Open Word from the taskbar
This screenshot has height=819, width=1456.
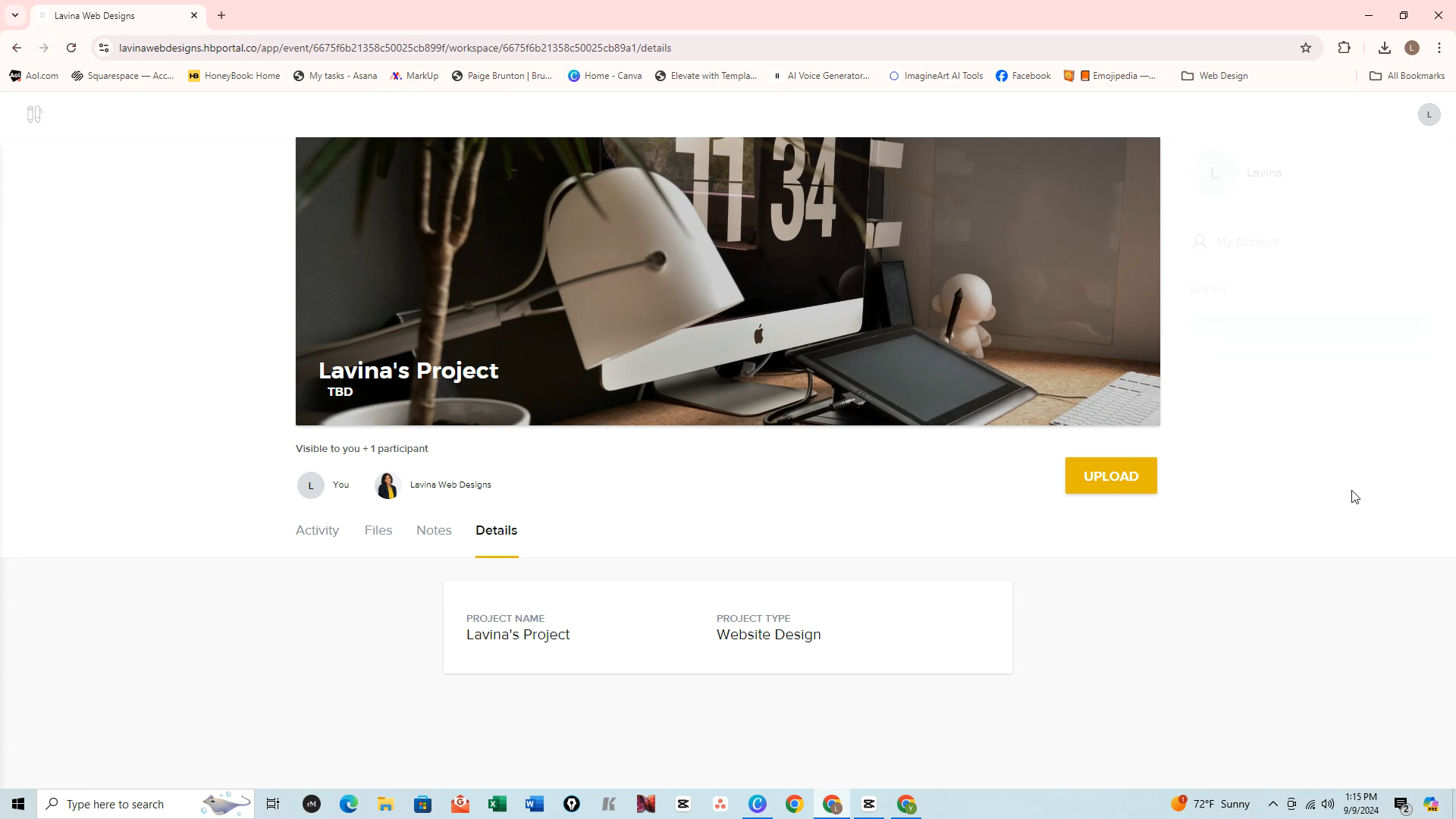click(535, 804)
